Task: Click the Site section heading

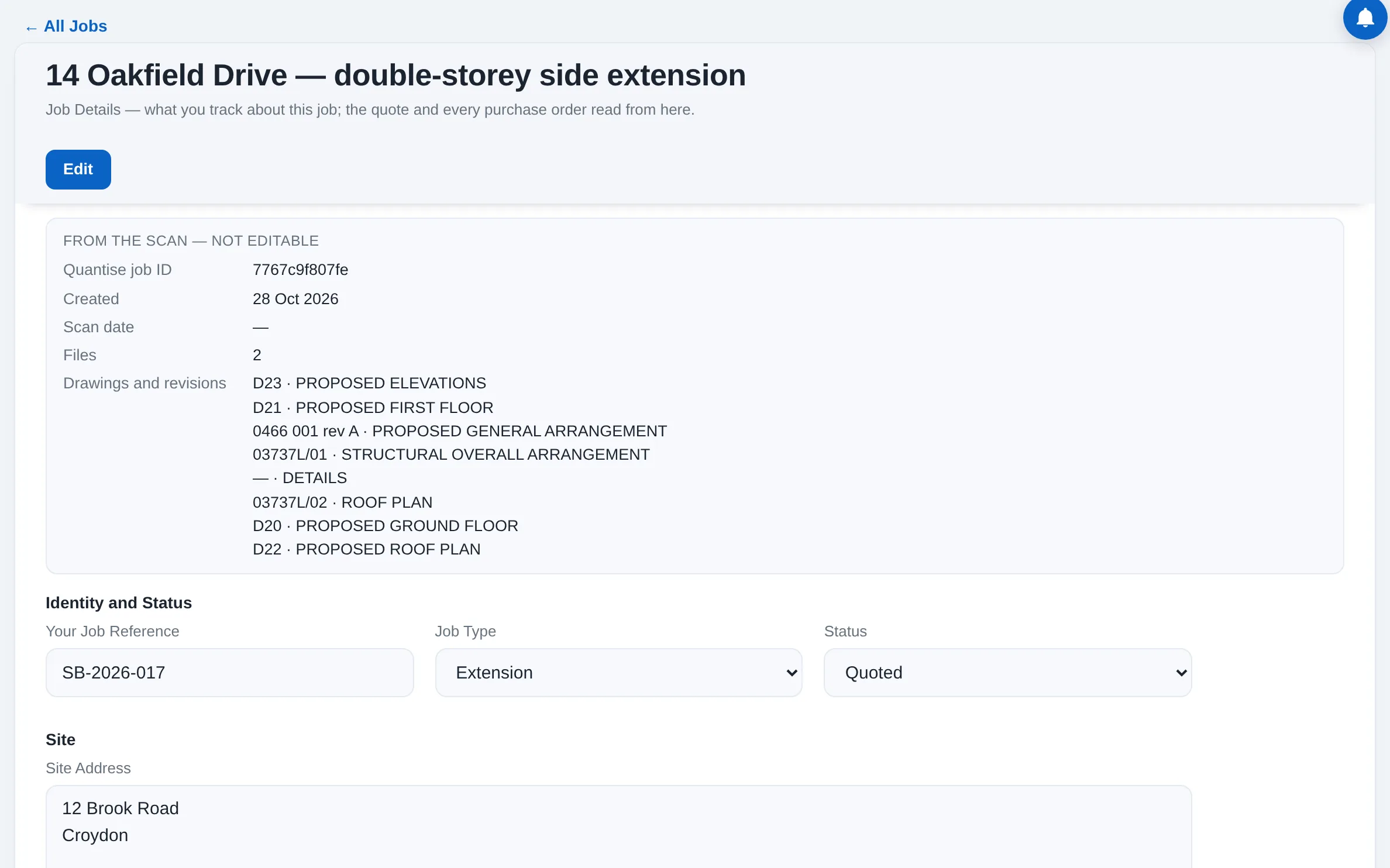Action: 60,740
